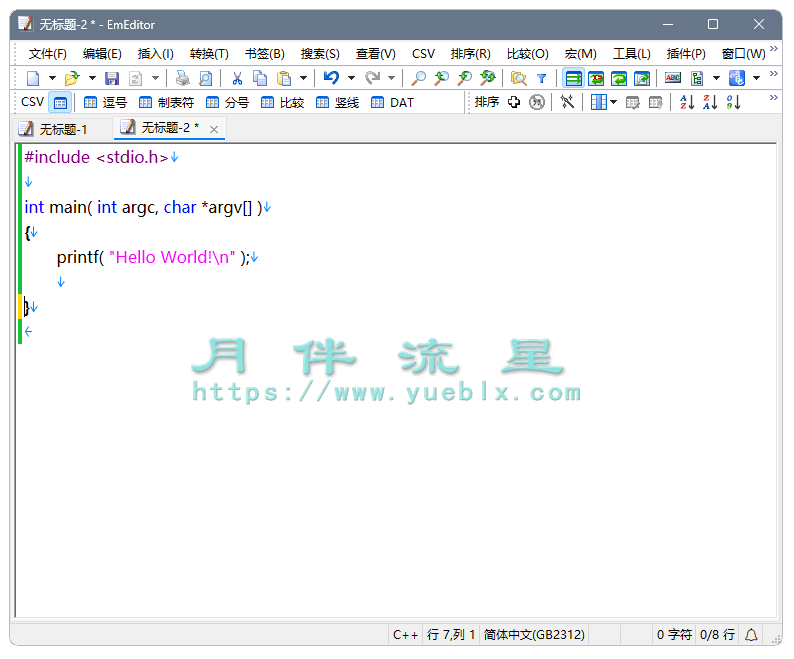Viewport: 794px width, 659px height.
Task: Click the #include <stdio.h> line
Action: [96, 157]
